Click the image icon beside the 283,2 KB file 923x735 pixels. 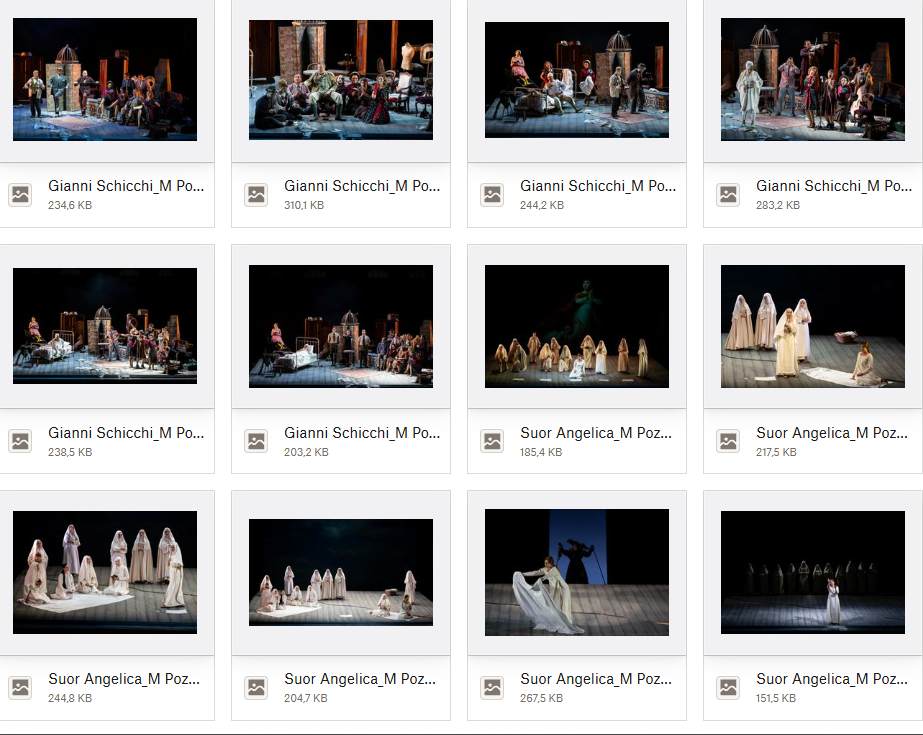click(x=728, y=194)
